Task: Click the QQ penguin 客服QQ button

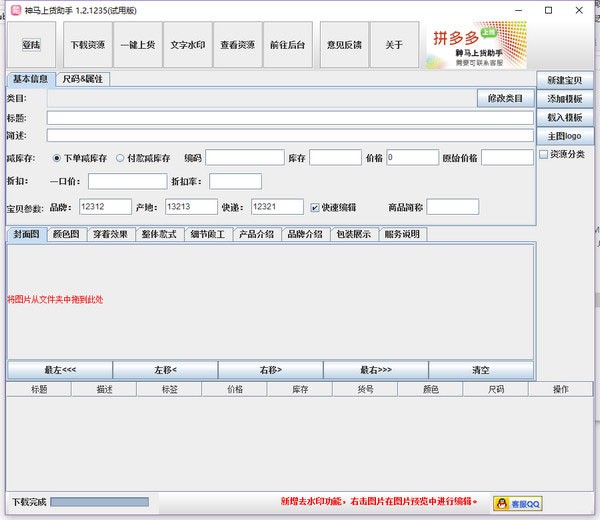Action: (x=518, y=504)
